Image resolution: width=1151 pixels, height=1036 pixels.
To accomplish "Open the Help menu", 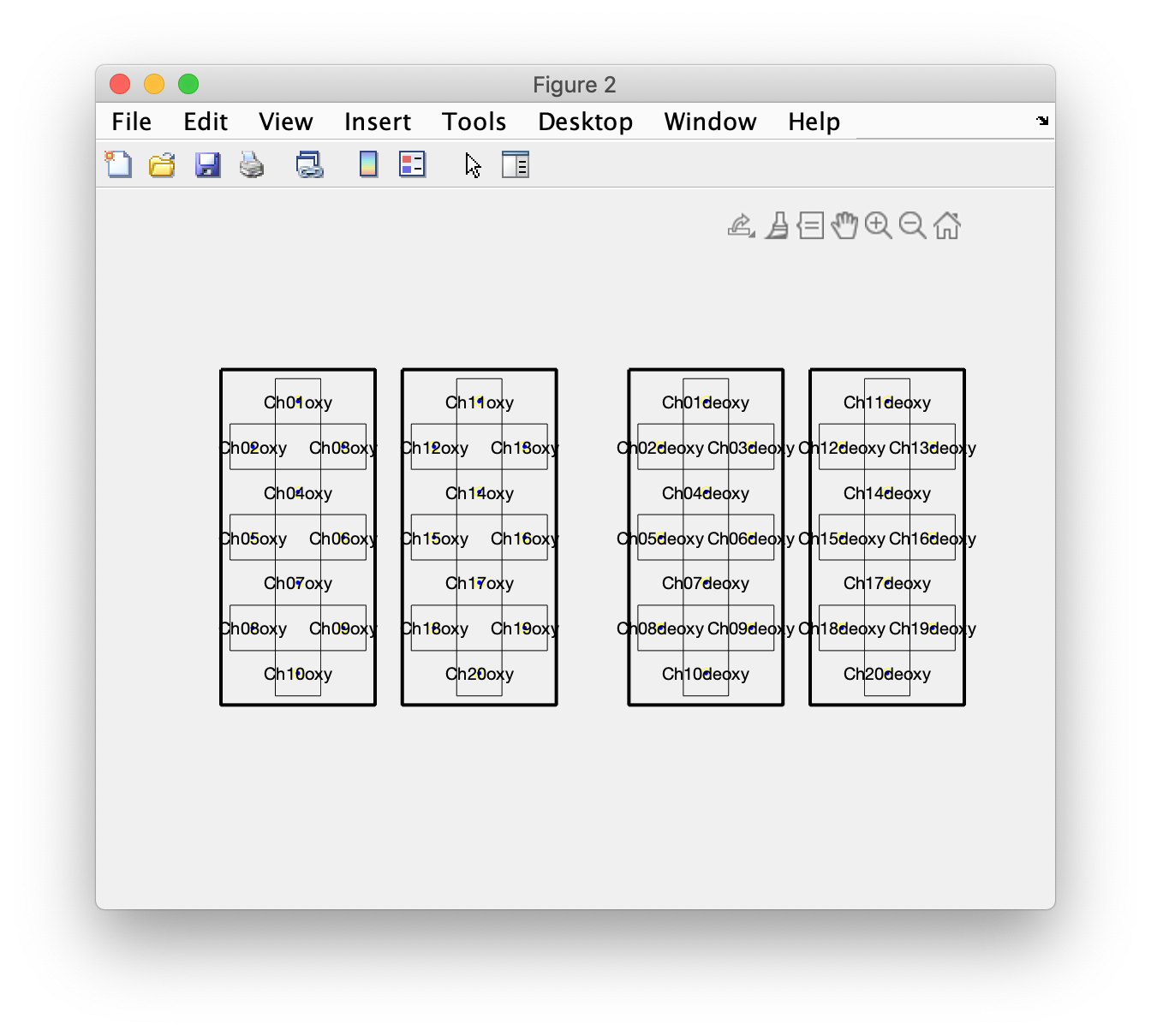I will (814, 122).
